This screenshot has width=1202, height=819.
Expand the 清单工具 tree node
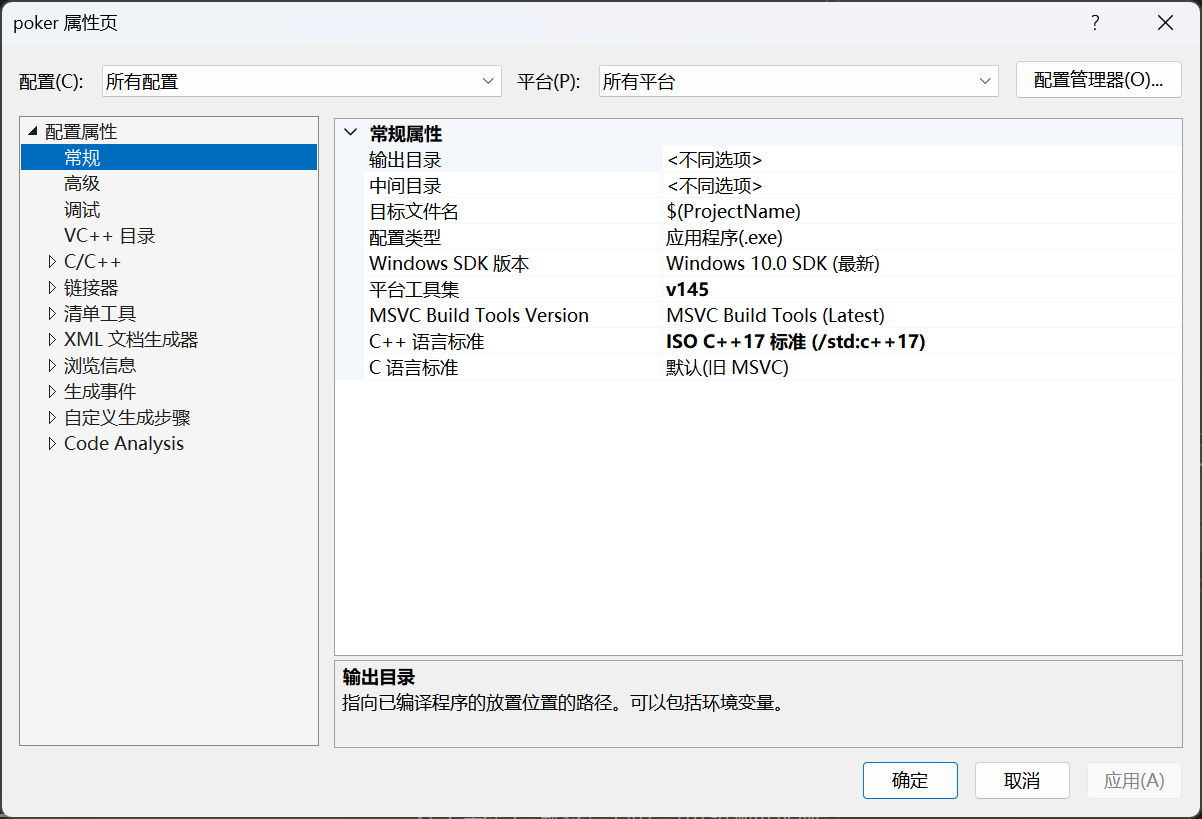pos(52,313)
